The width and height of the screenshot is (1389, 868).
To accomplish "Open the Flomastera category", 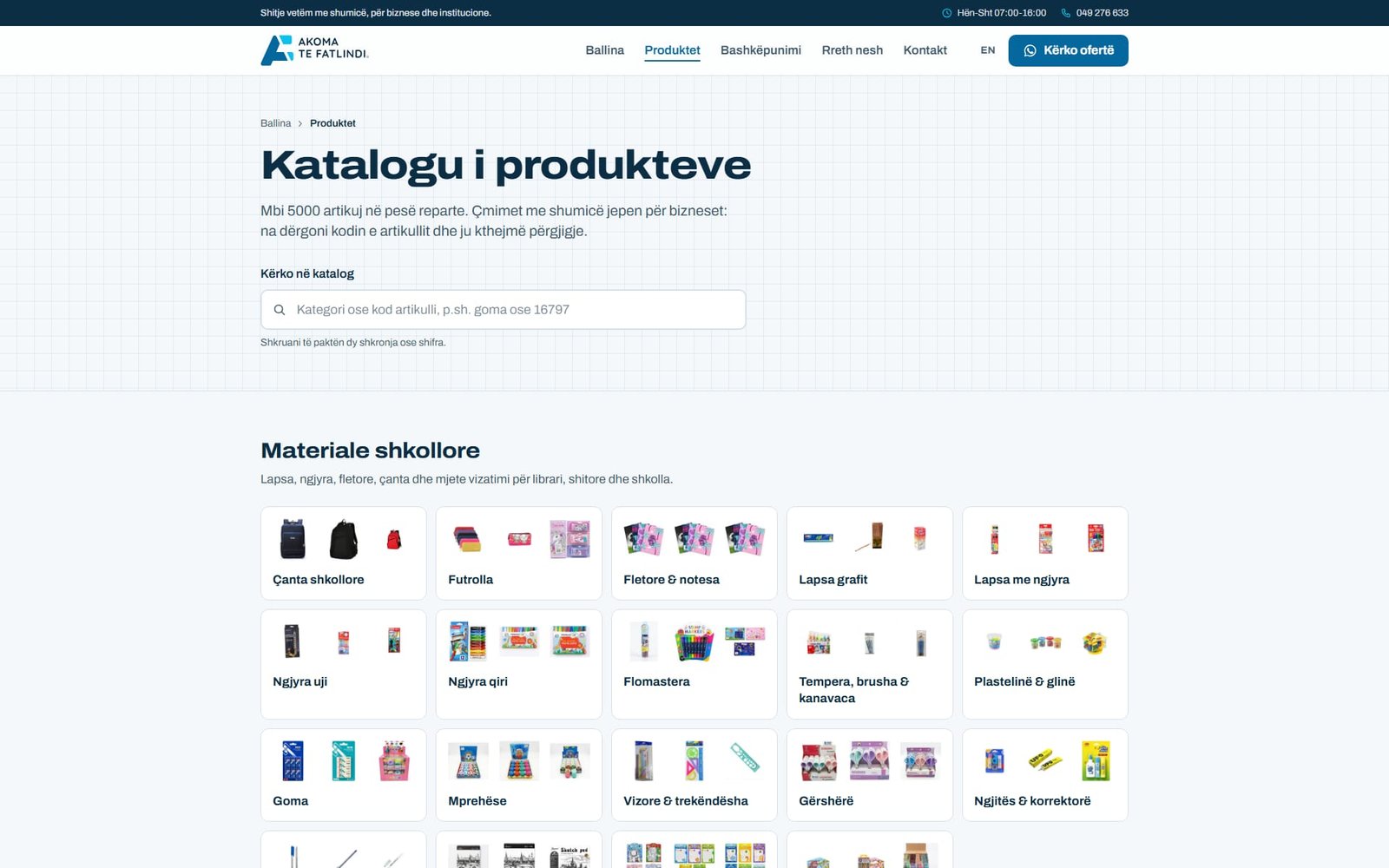I will tap(694, 664).
